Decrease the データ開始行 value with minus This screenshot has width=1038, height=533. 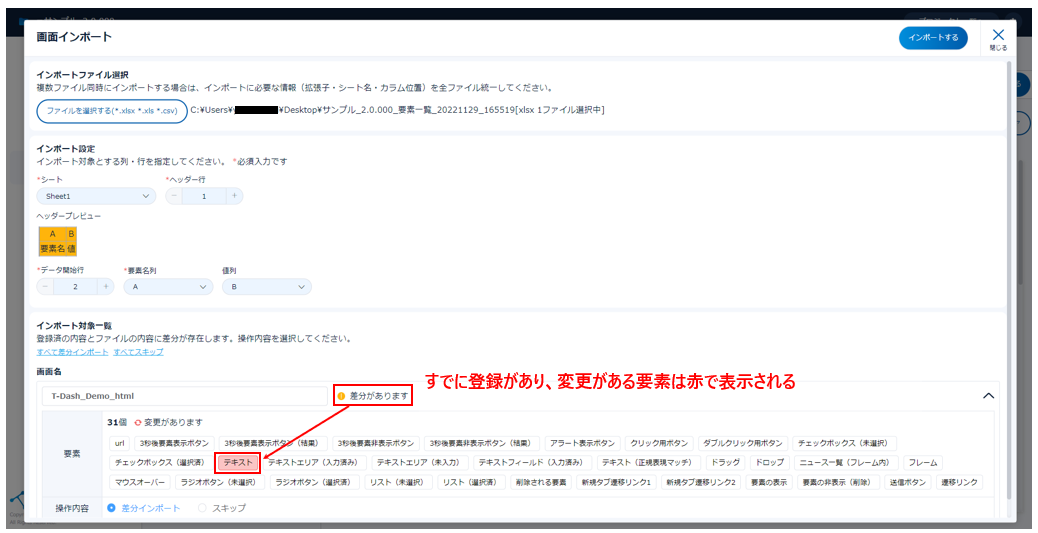point(45,287)
